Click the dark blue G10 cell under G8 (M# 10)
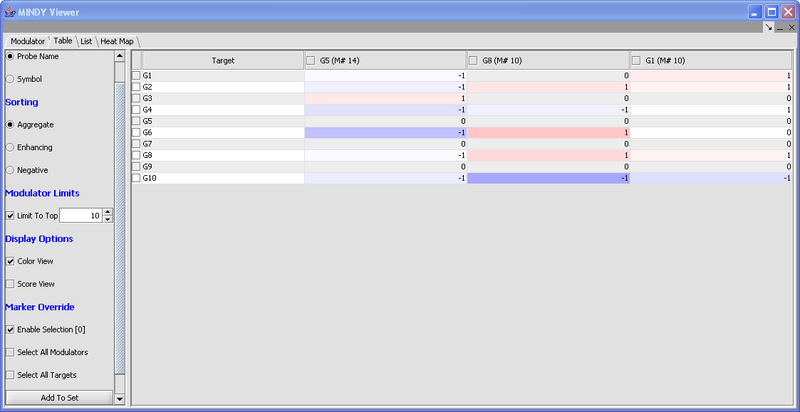 pyautogui.click(x=548, y=178)
